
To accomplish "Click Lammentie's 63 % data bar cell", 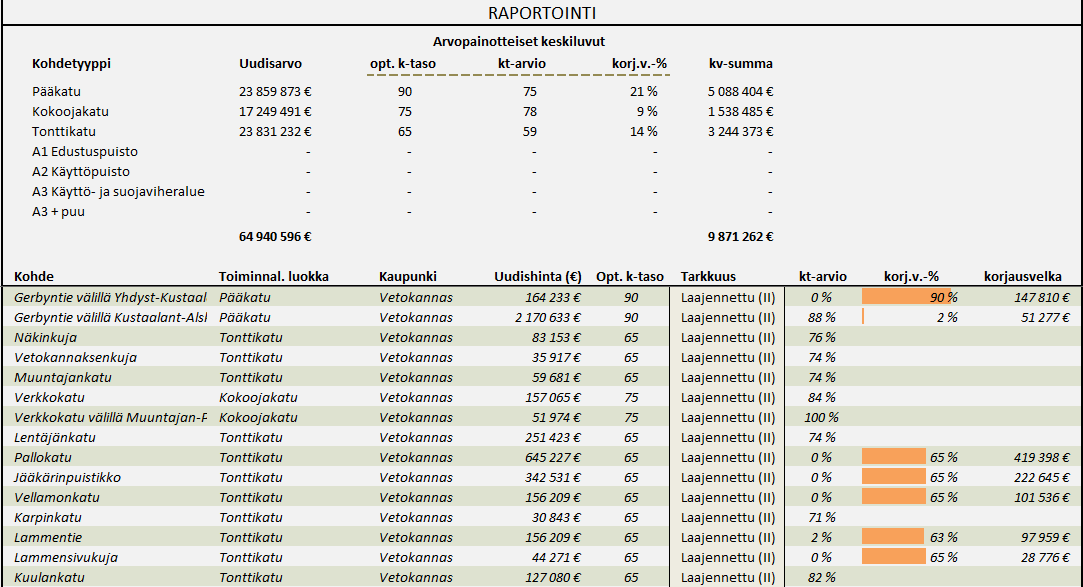I will [x=910, y=537].
